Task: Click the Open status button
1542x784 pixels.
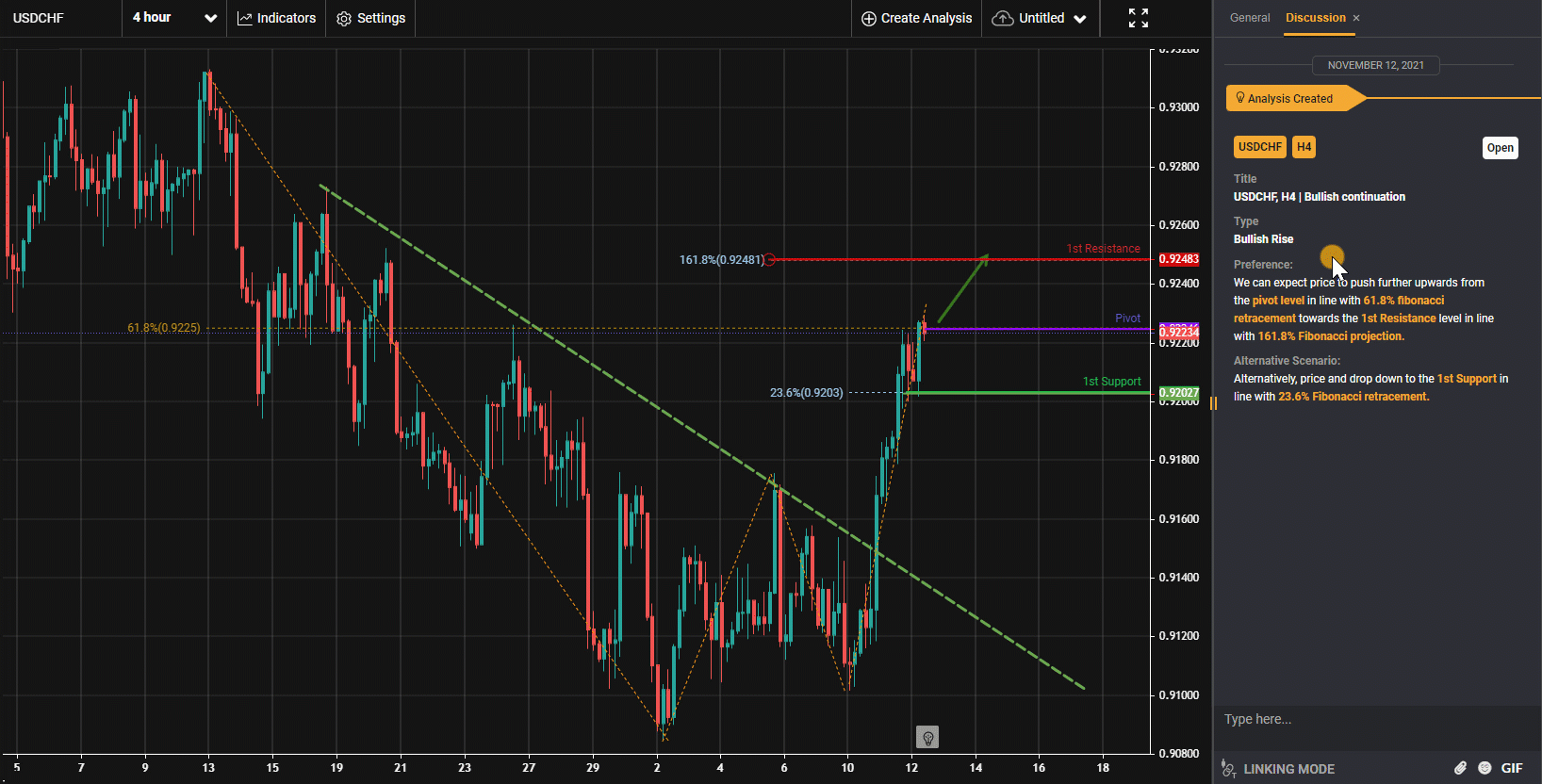Action: pos(1500,148)
